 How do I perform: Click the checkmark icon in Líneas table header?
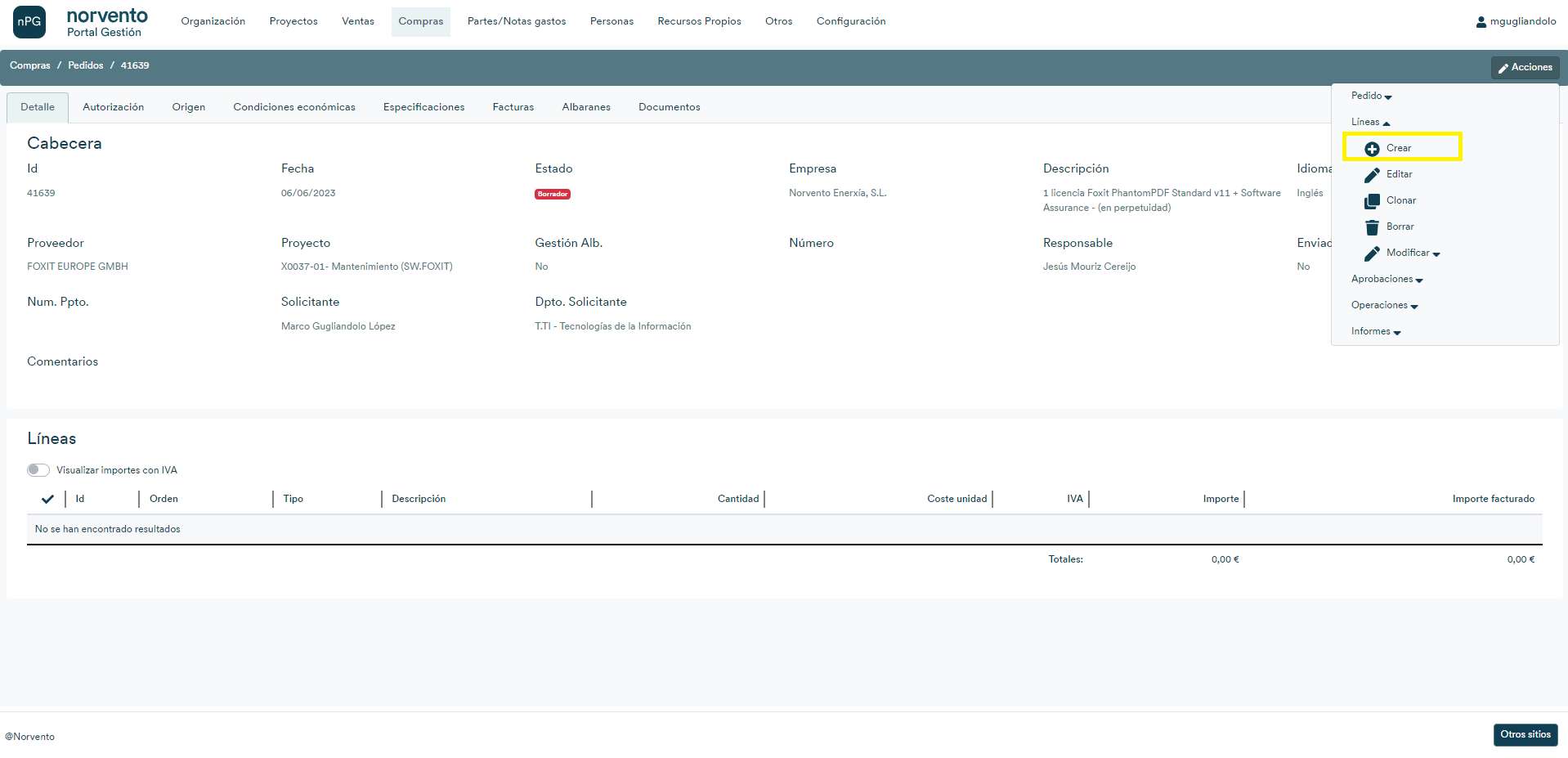pyautogui.click(x=47, y=499)
